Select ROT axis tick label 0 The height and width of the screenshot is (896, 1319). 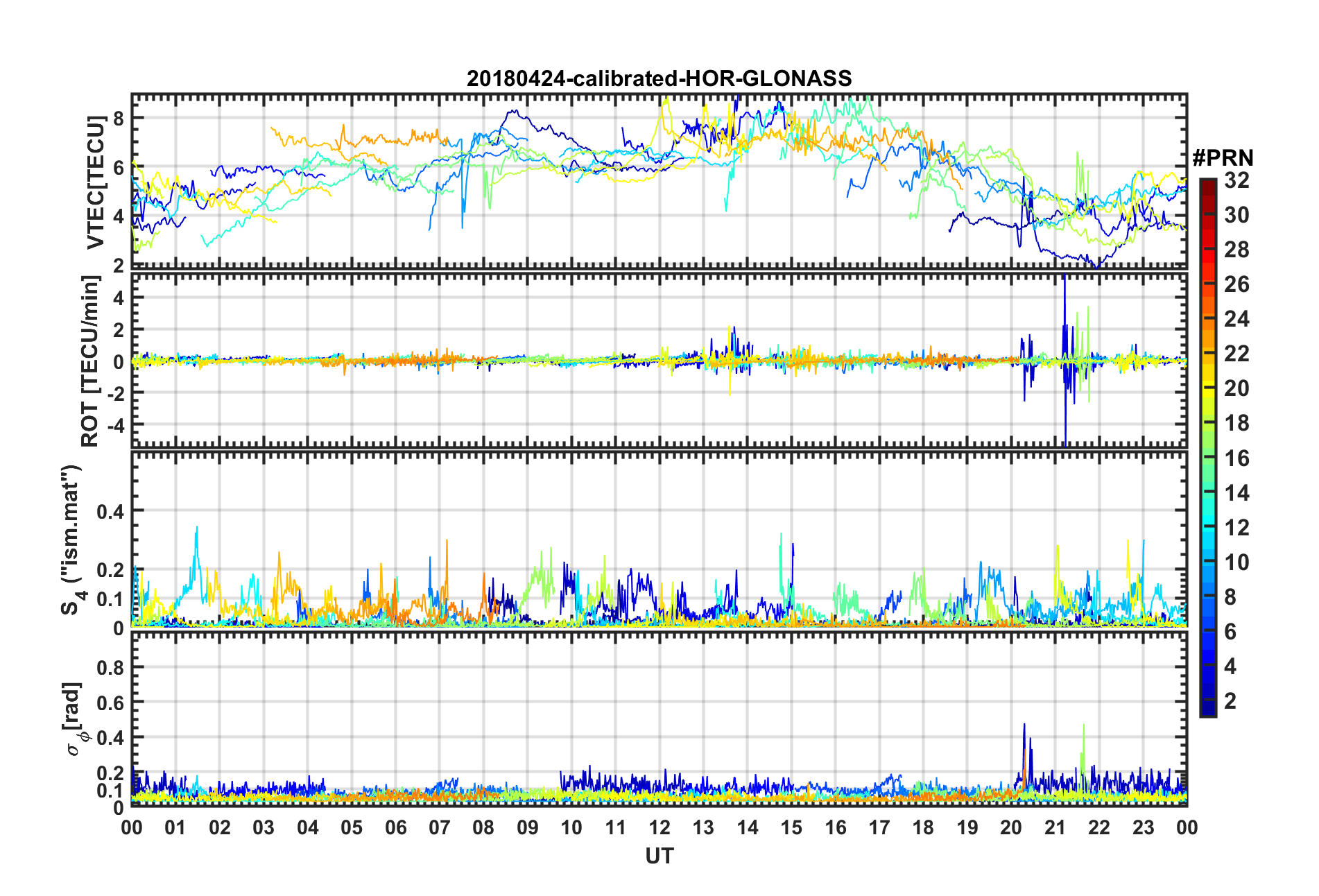pos(119,361)
